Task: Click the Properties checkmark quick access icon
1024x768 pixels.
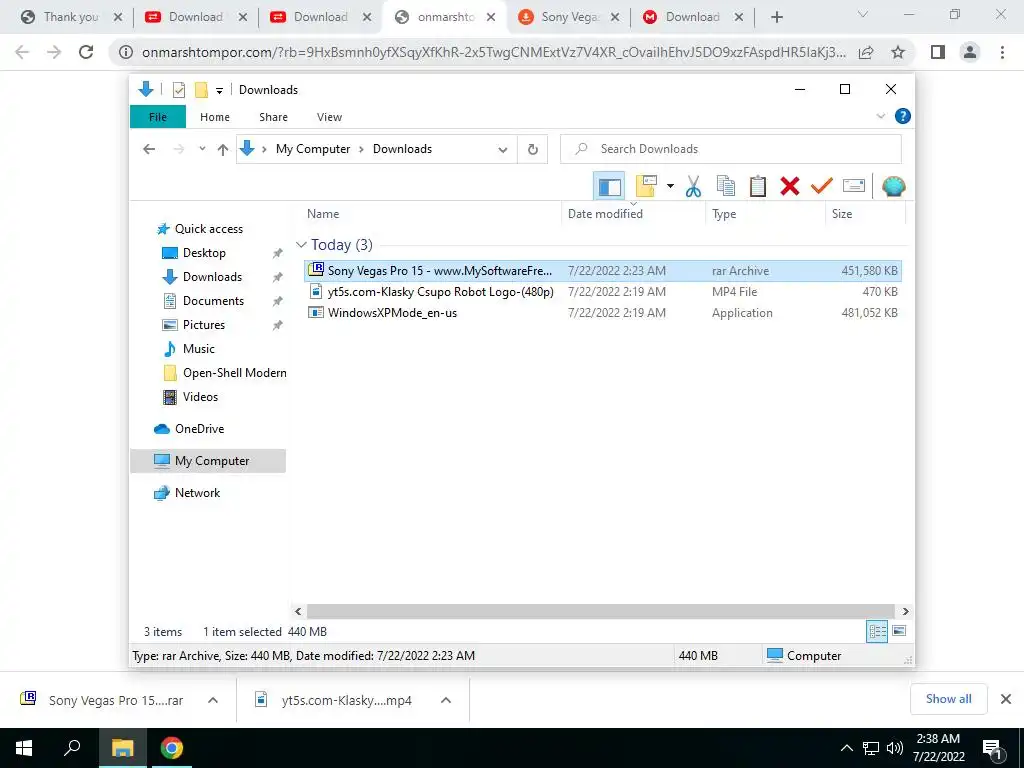Action: click(x=179, y=90)
